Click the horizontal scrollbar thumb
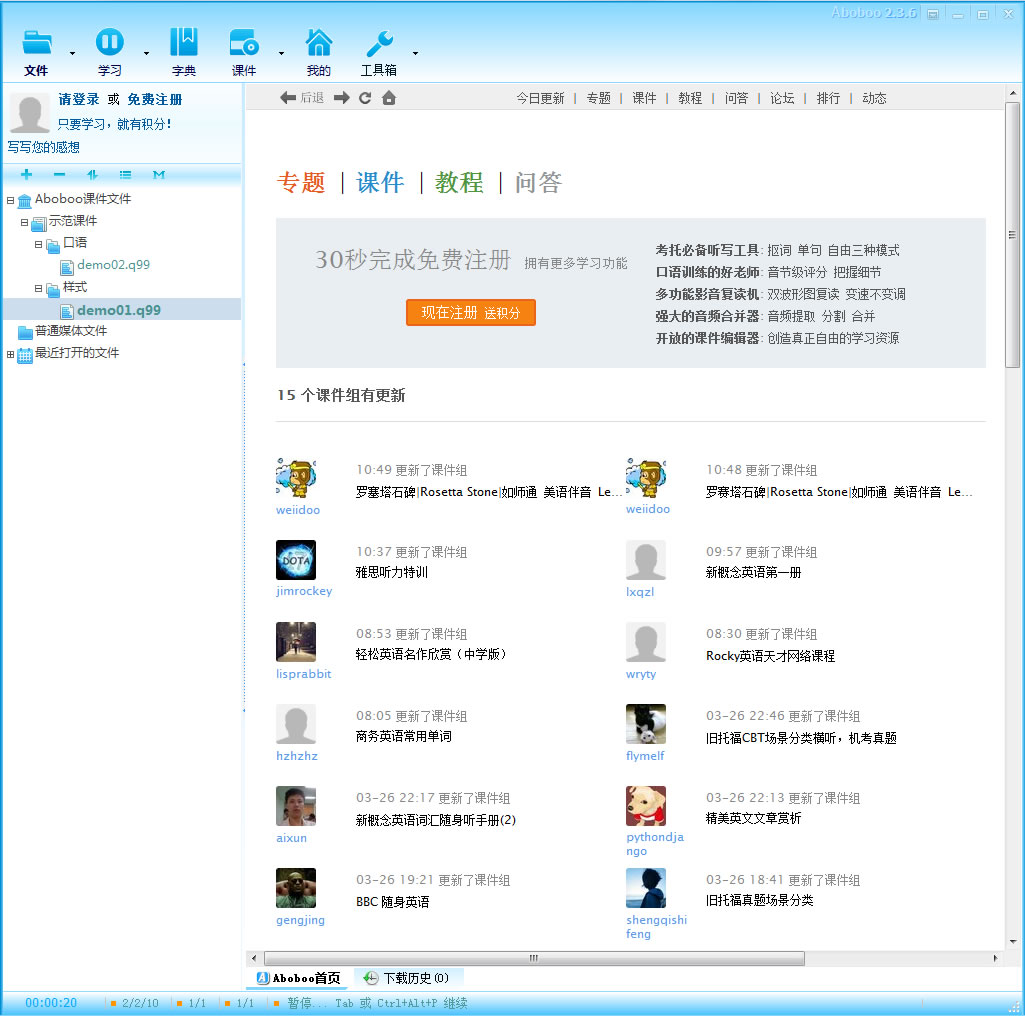 533,958
